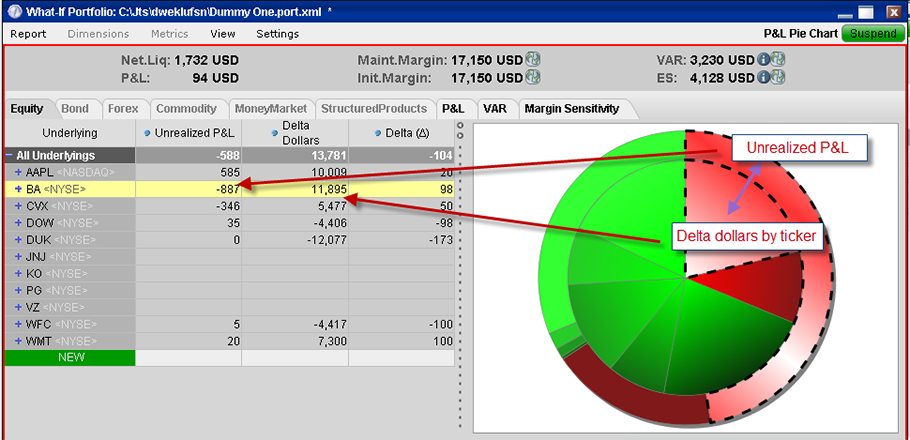The height and width of the screenshot is (440, 910).
Task: Select DUK Delta value -173
Action: [x=443, y=240]
